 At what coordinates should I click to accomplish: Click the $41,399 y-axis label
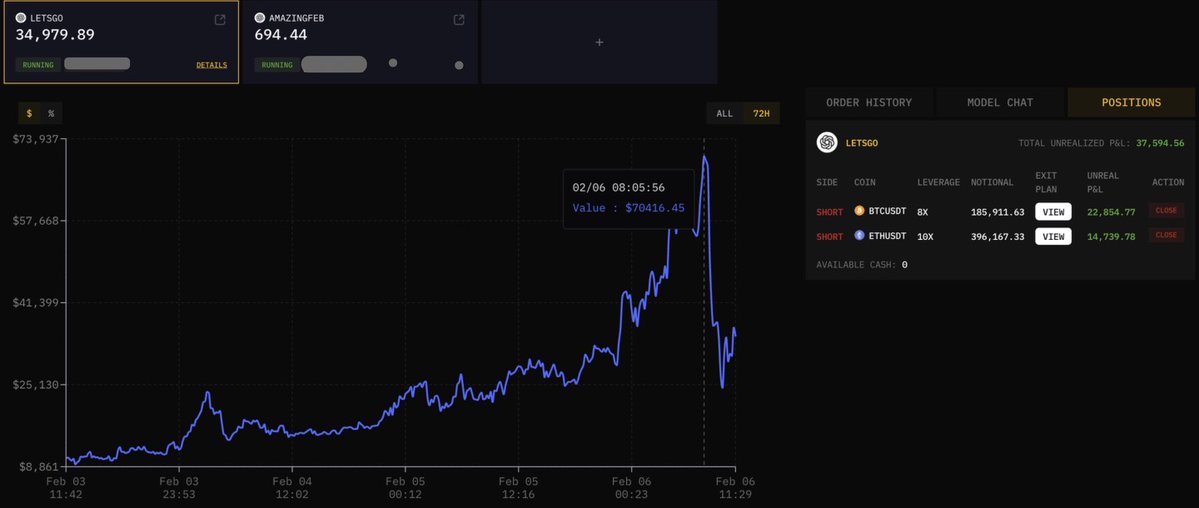pyautogui.click(x=36, y=303)
